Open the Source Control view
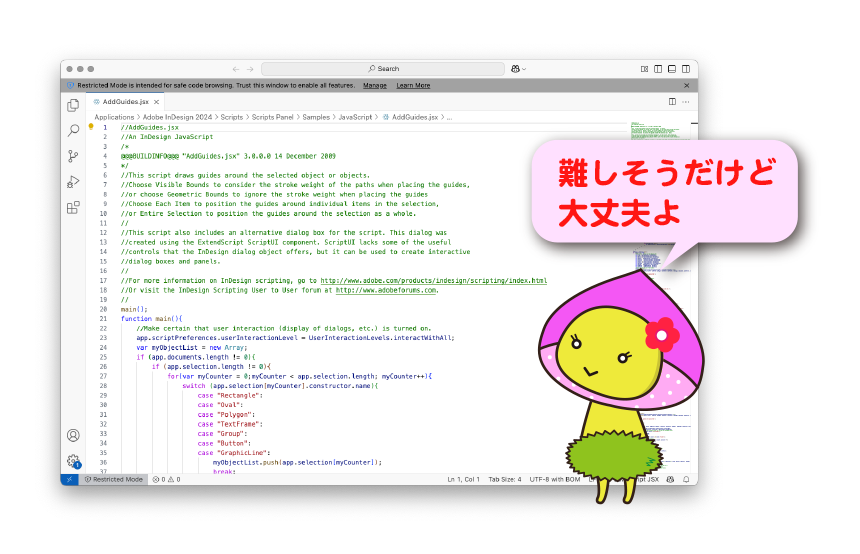The image size is (860, 554). (73, 156)
